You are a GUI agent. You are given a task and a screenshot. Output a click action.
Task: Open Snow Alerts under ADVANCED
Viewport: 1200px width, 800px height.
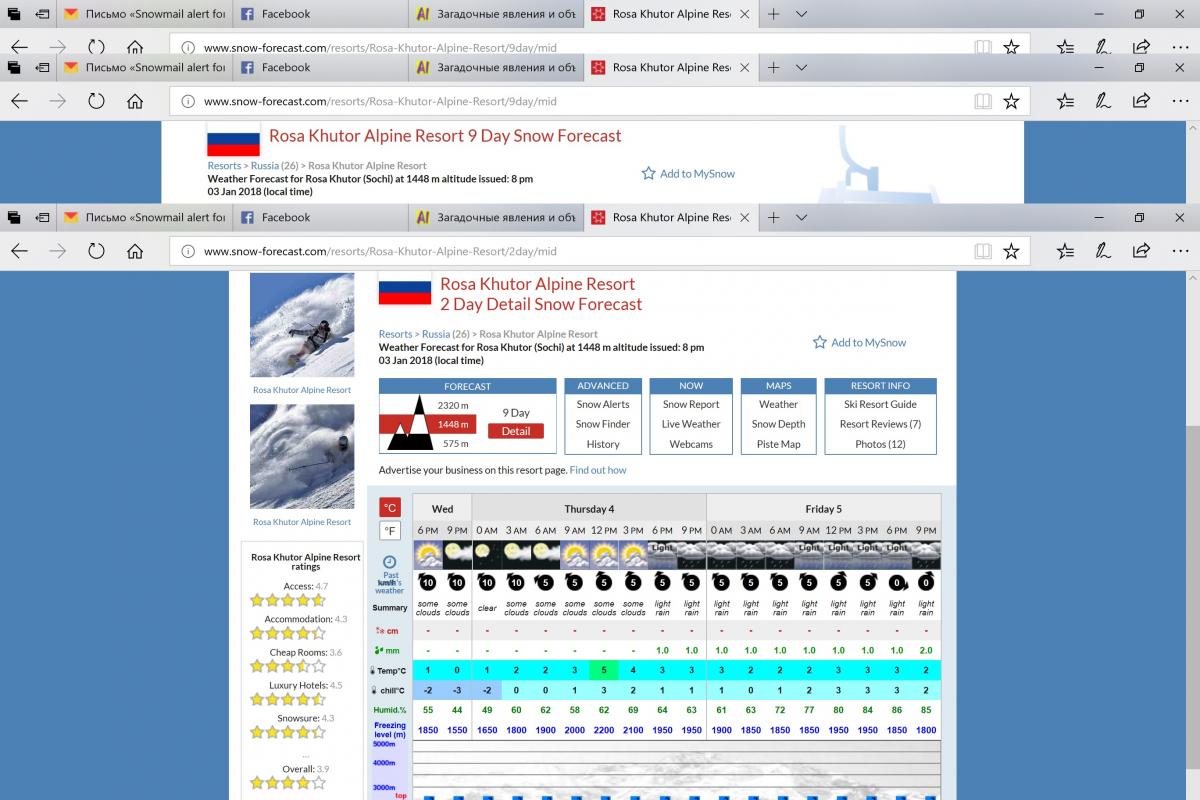603,404
